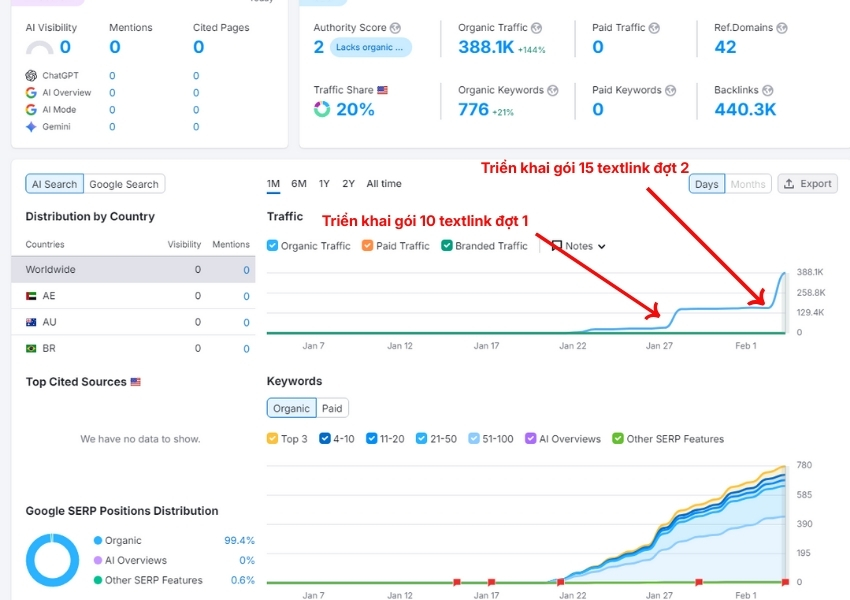Click the Backlinks info icon

pyautogui.click(x=767, y=90)
